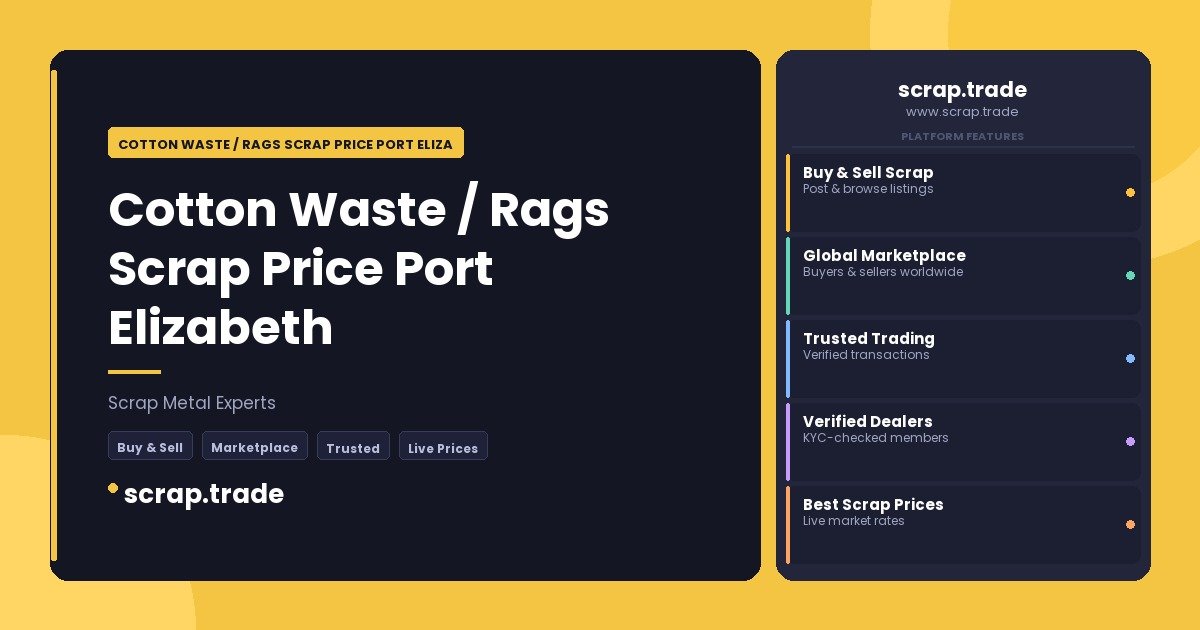Click the blue dot beside Trusted Trading

click(1130, 358)
